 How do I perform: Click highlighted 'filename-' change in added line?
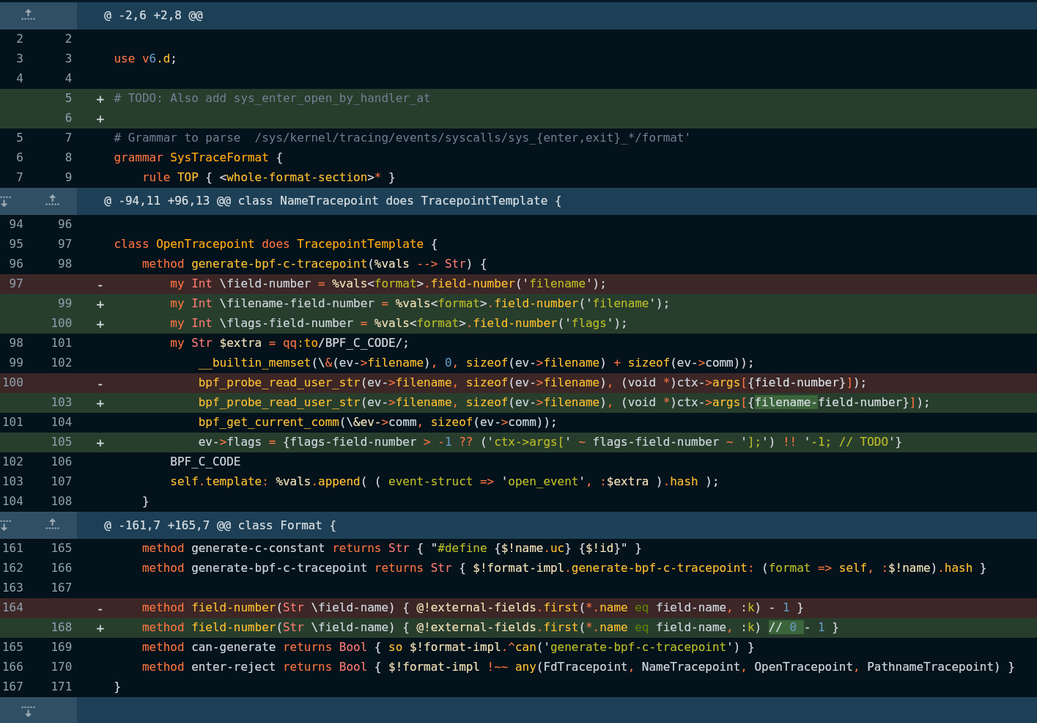[x=786, y=402]
